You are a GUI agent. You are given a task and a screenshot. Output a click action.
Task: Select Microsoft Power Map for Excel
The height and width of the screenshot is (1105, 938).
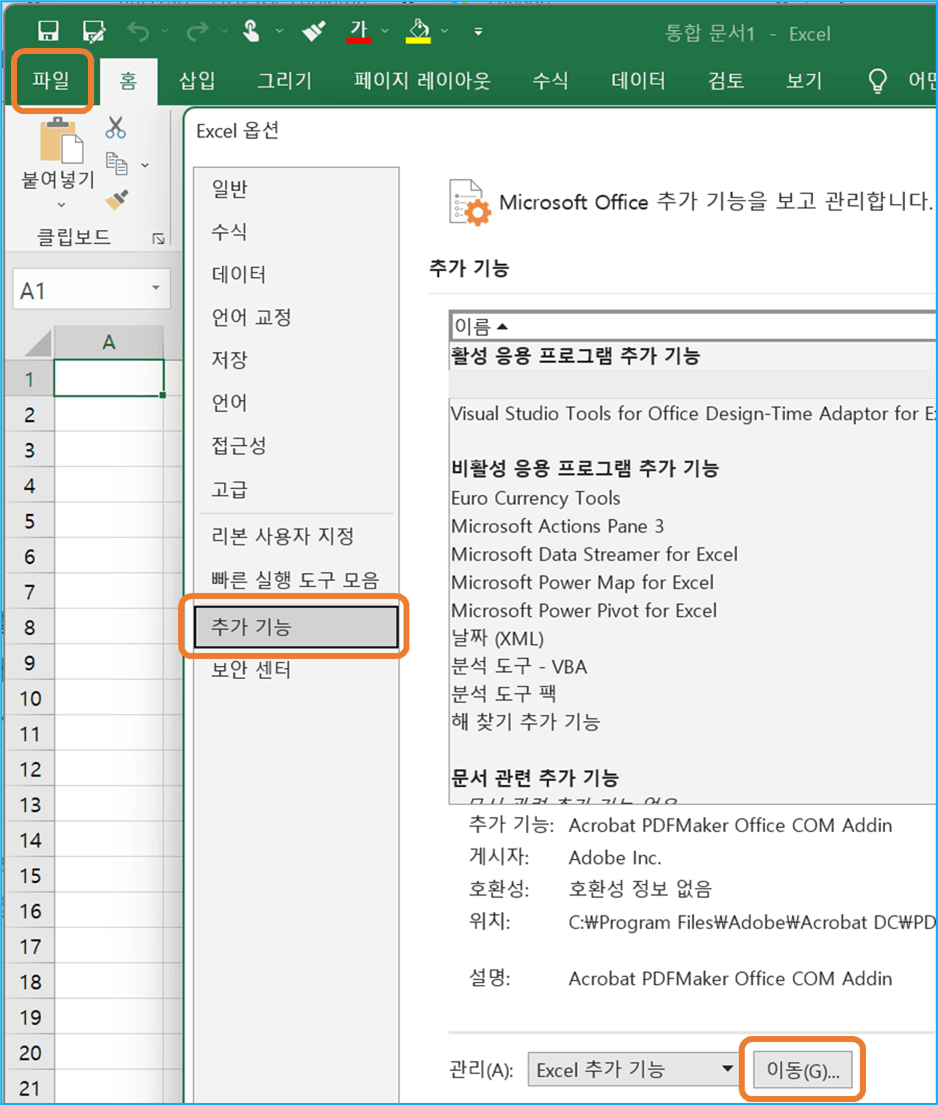click(x=582, y=583)
